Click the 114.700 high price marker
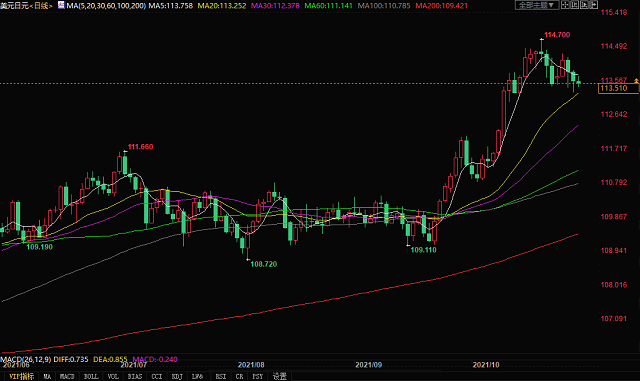Screen dimensions: 640x381 (x=557, y=35)
